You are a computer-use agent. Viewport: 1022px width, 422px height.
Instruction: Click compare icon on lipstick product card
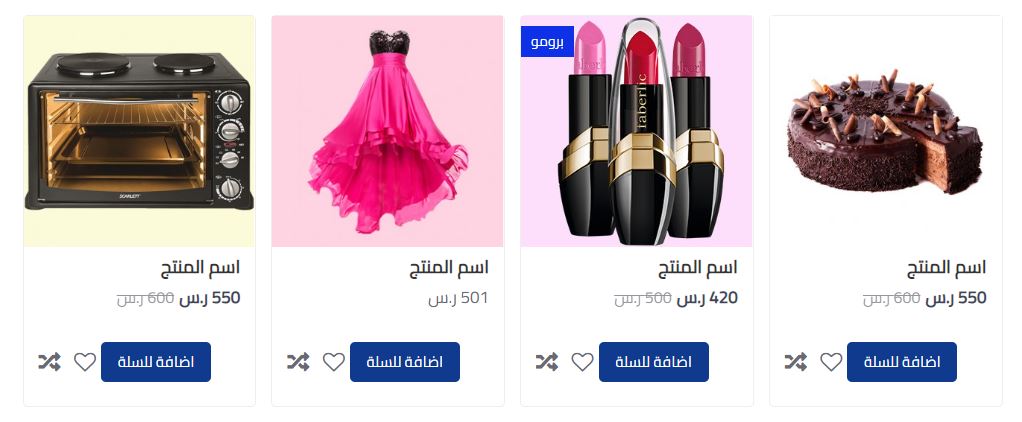(x=547, y=362)
